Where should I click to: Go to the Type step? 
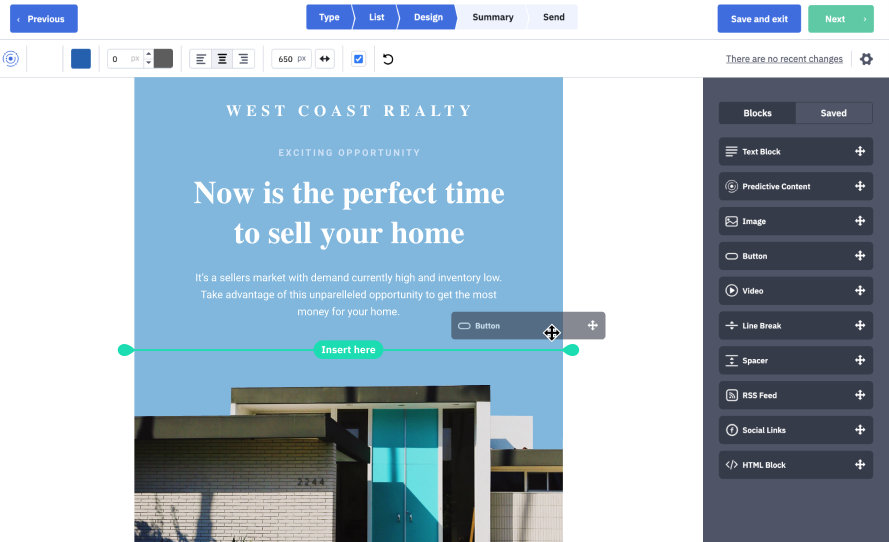click(x=329, y=17)
